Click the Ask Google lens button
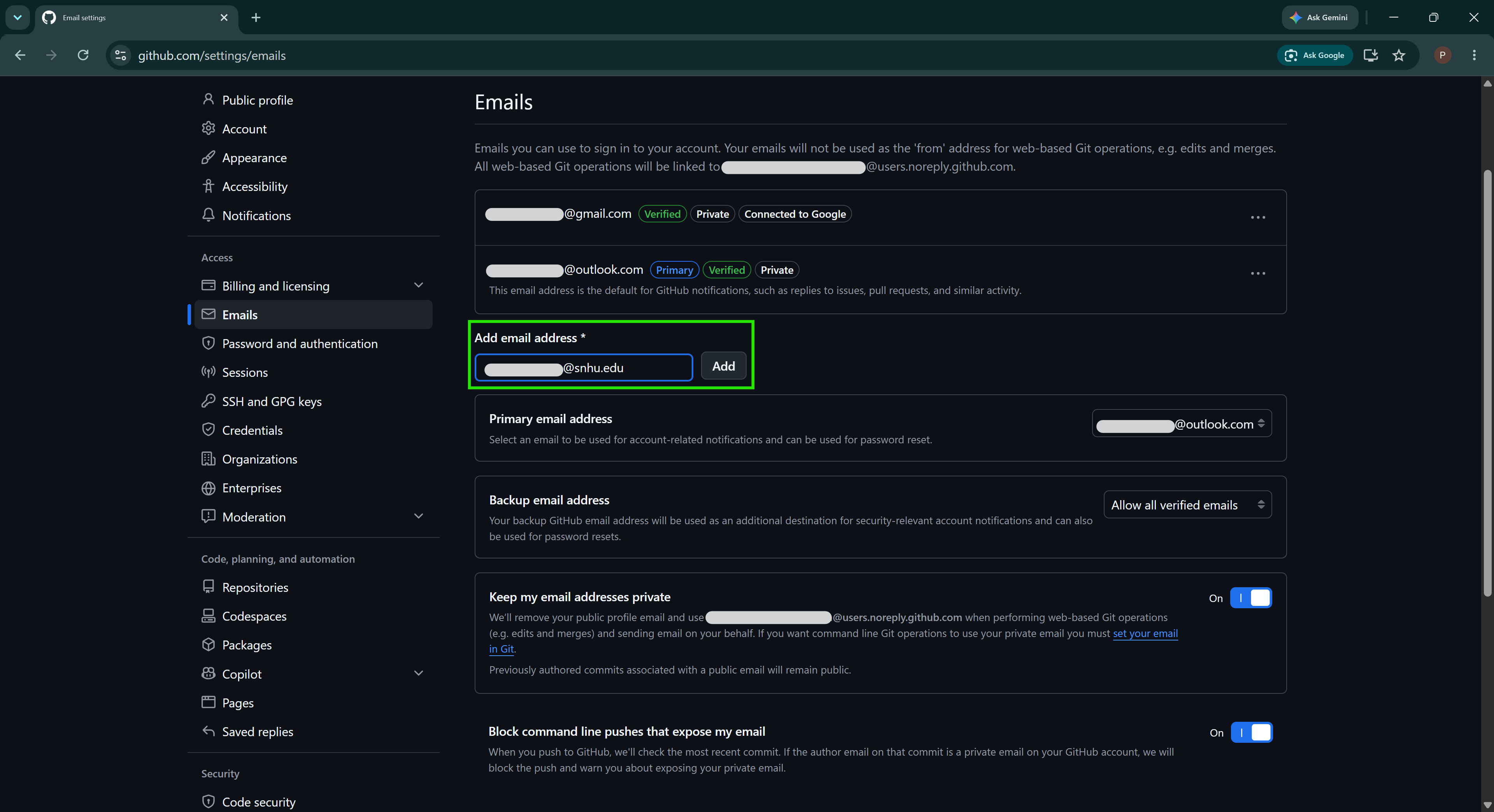The height and width of the screenshot is (812, 1494). [1315, 55]
